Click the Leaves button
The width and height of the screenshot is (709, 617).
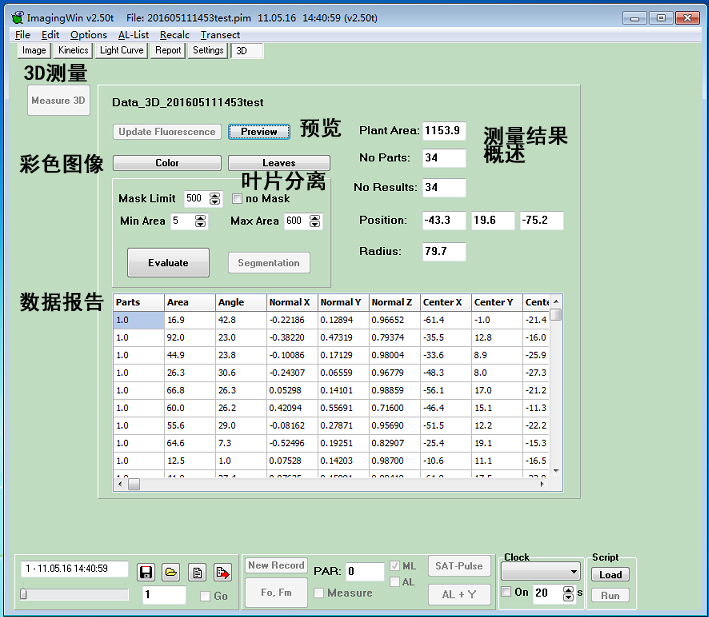pyautogui.click(x=279, y=163)
